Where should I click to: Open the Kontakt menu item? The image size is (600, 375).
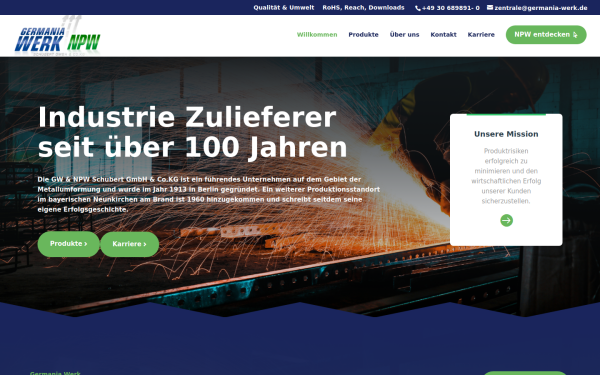click(x=443, y=35)
